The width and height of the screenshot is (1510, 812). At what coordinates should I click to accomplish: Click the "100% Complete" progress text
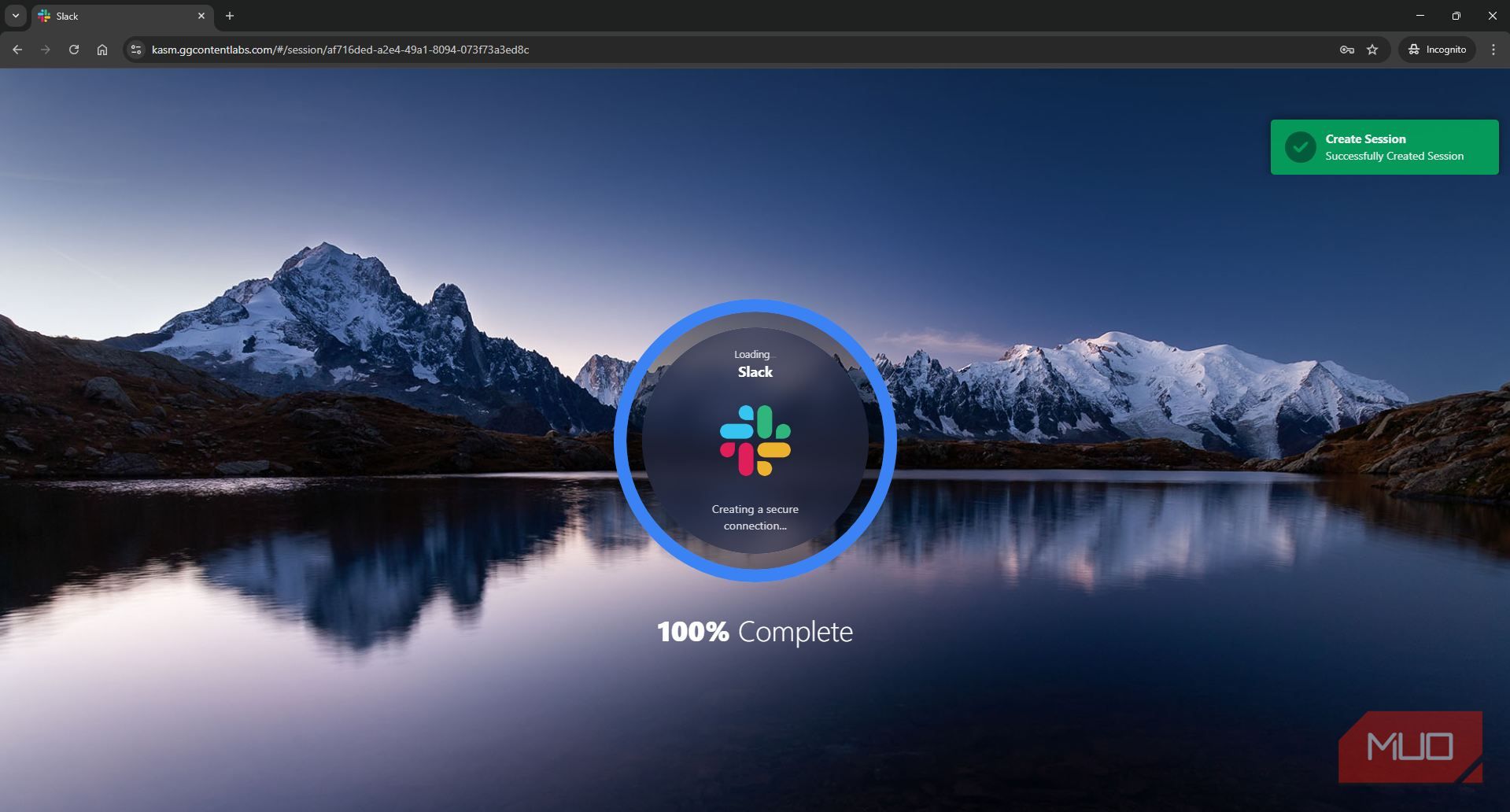(x=755, y=632)
